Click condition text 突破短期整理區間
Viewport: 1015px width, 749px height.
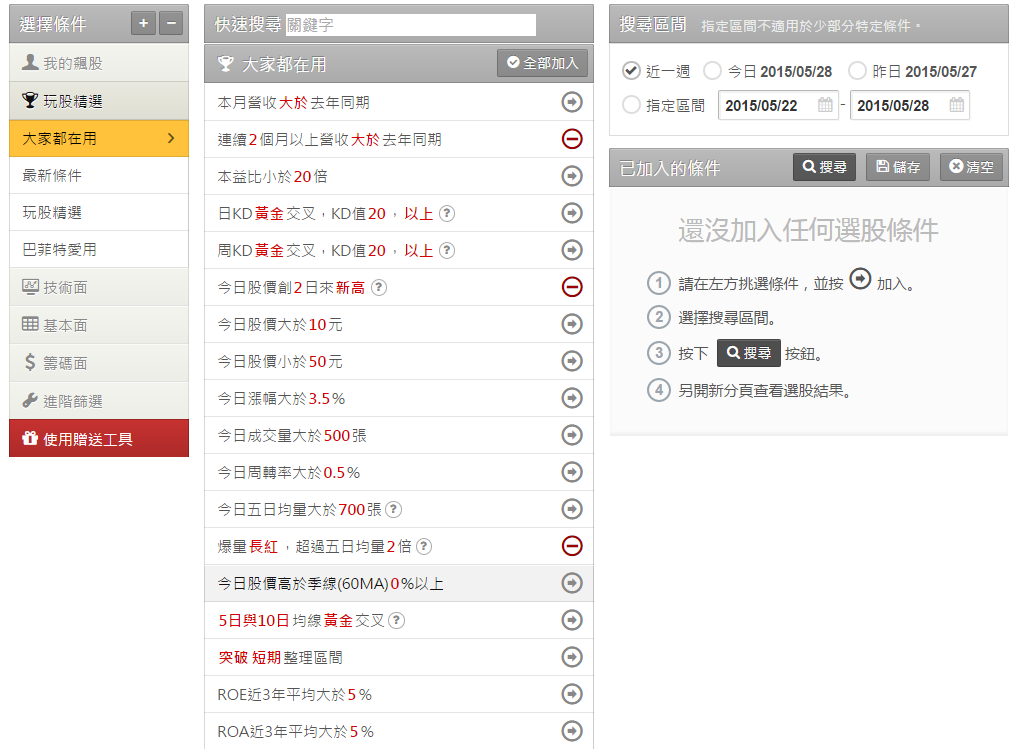tap(280, 658)
